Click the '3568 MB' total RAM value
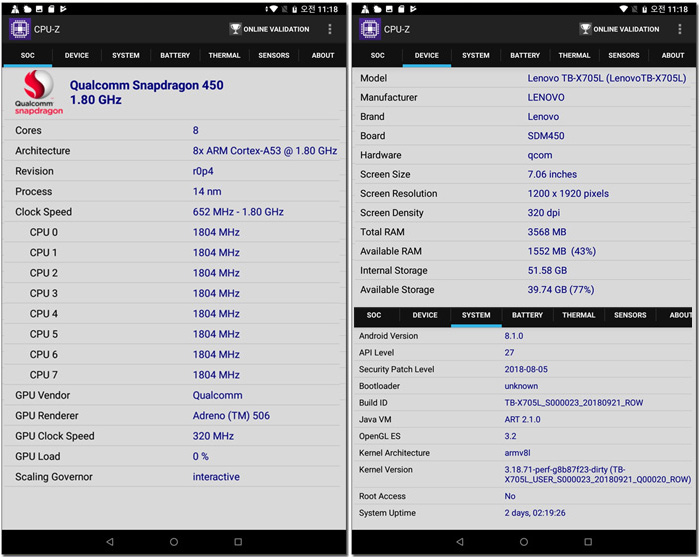The image size is (700, 560). pos(546,232)
